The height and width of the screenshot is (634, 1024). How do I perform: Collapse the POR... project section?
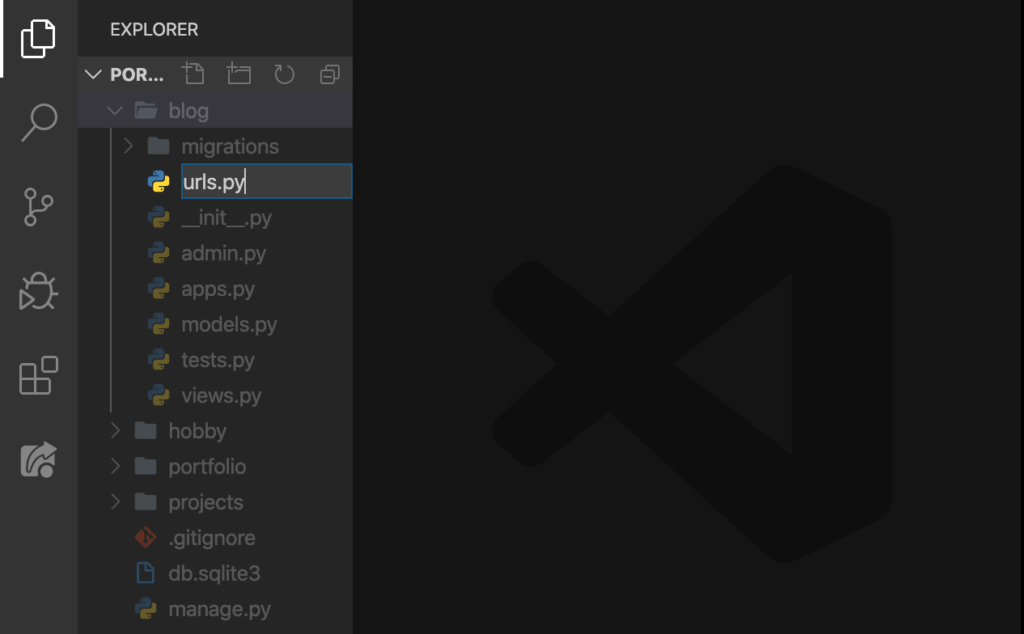click(93, 74)
